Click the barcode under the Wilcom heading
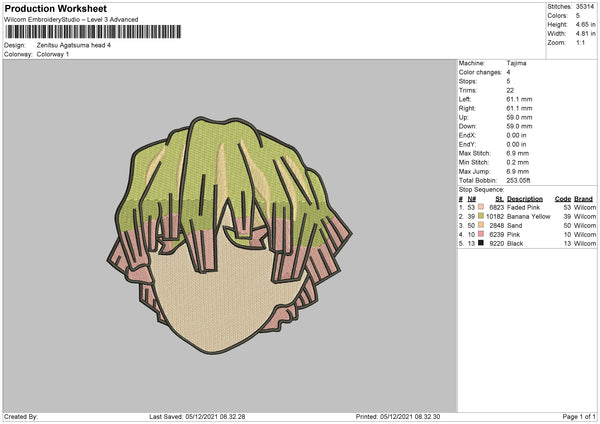The height and width of the screenshot is (424, 600). click(x=93, y=32)
